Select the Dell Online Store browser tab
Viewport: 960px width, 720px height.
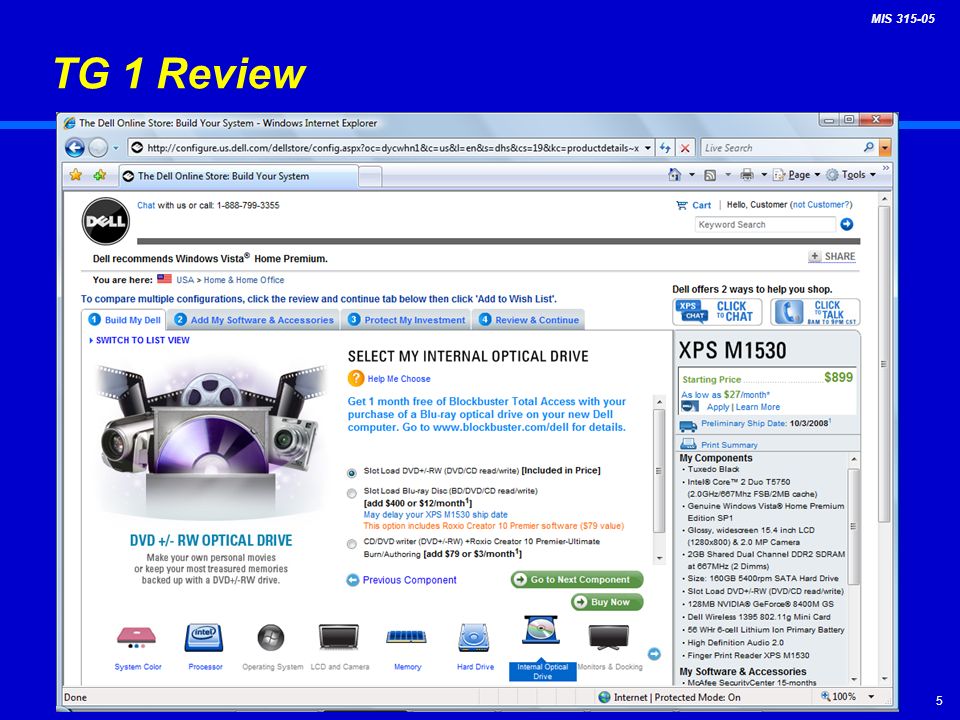pyautogui.click(x=239, y=176)
